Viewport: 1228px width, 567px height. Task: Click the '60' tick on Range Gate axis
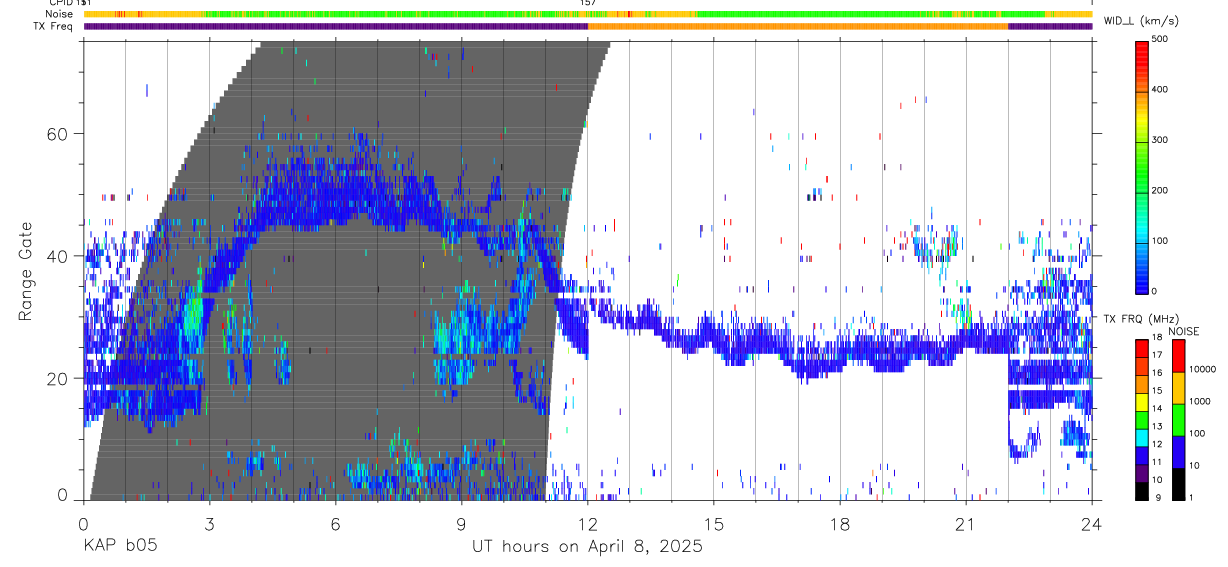point(58,134)
